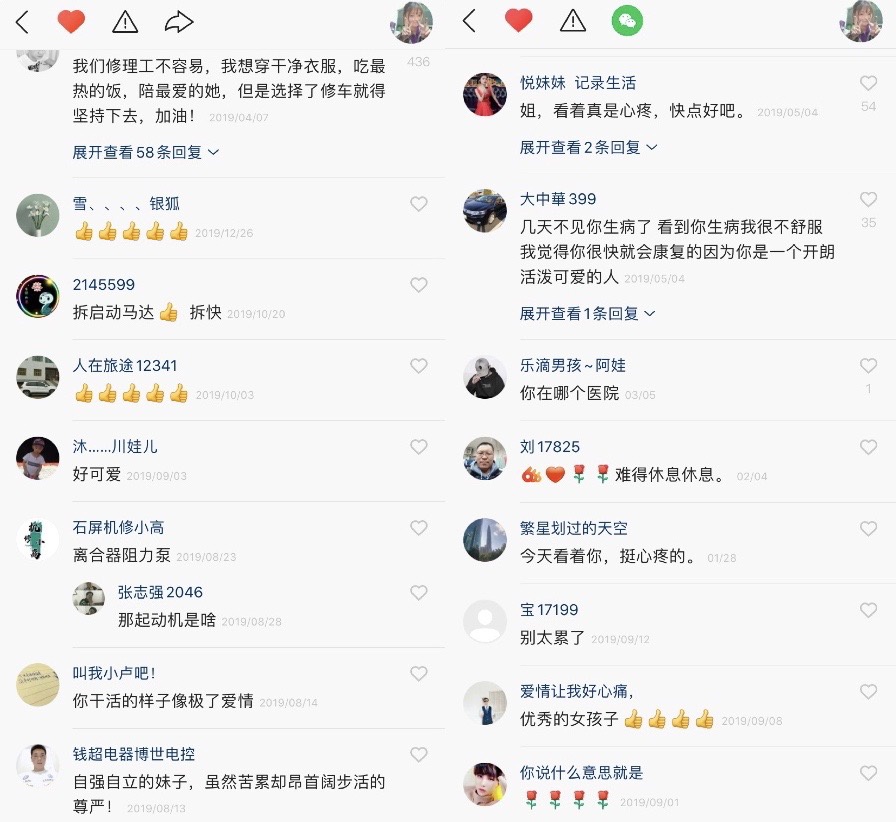Open username 大中華399
896x822 pixels.
[558, 199]
